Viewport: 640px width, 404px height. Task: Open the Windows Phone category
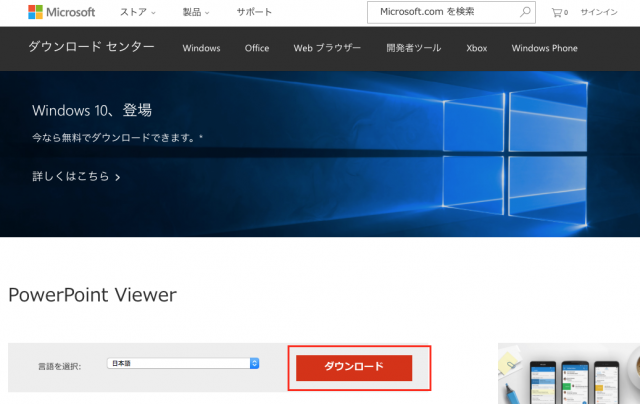(x=544, y=48)
